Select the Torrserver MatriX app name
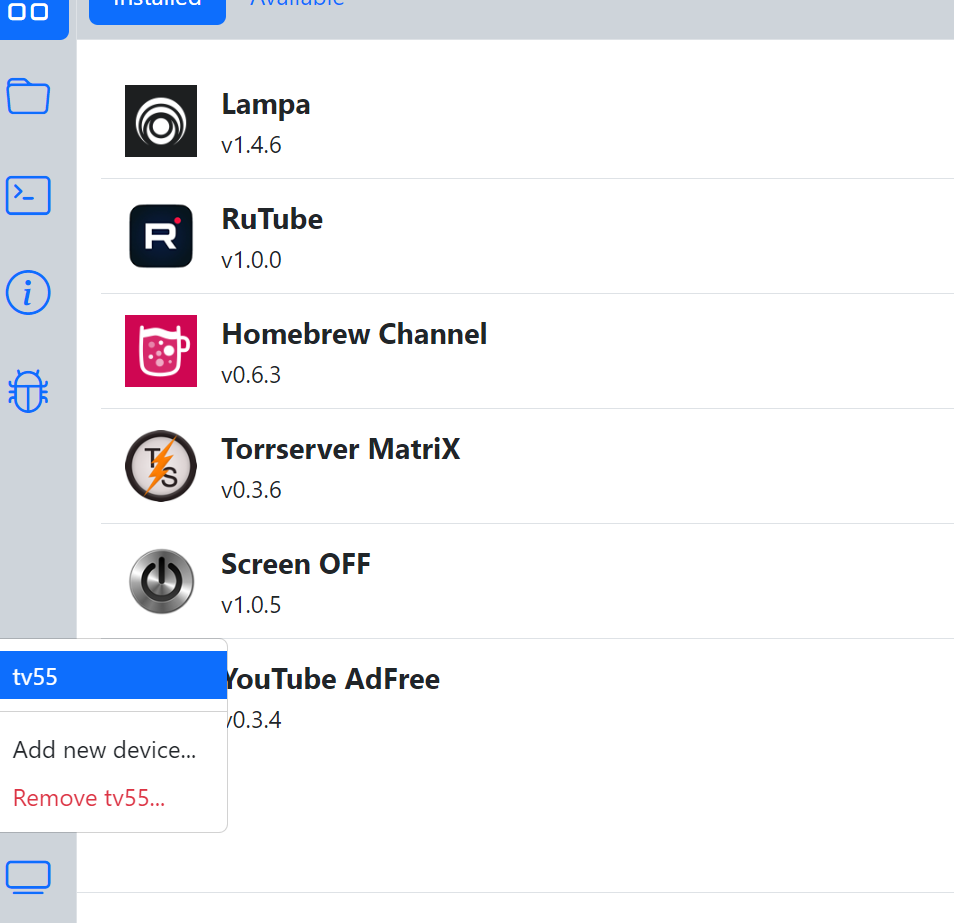Image resolution: width=954 pixels, height=923 pixels. click(341, 449)
